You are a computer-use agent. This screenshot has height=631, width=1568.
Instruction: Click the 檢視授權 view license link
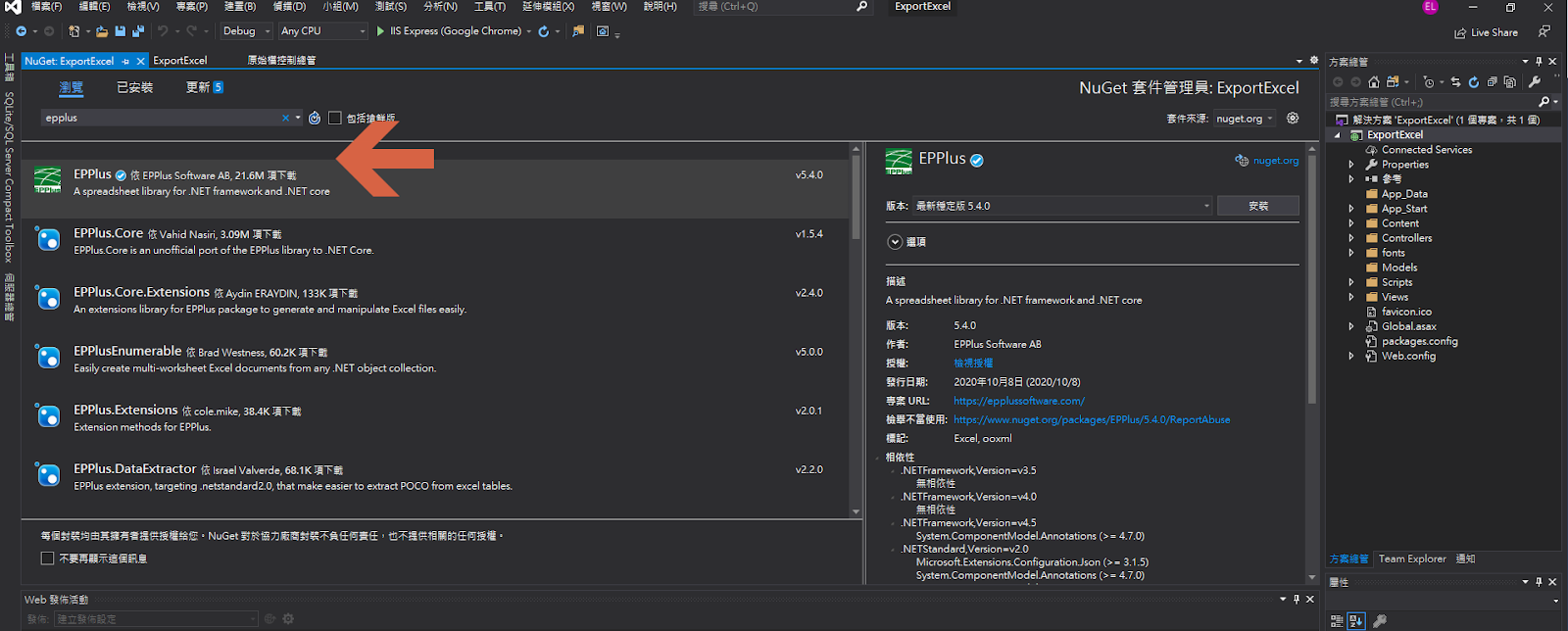973,364
